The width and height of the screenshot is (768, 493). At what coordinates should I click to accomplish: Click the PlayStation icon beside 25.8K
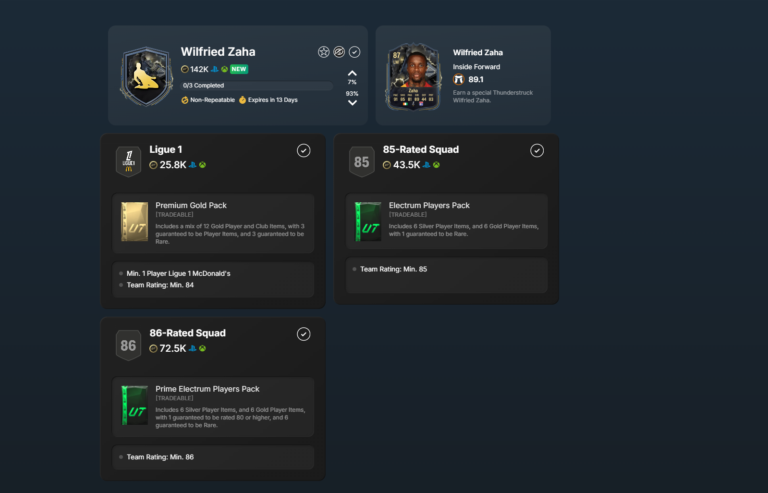[192, 165]
